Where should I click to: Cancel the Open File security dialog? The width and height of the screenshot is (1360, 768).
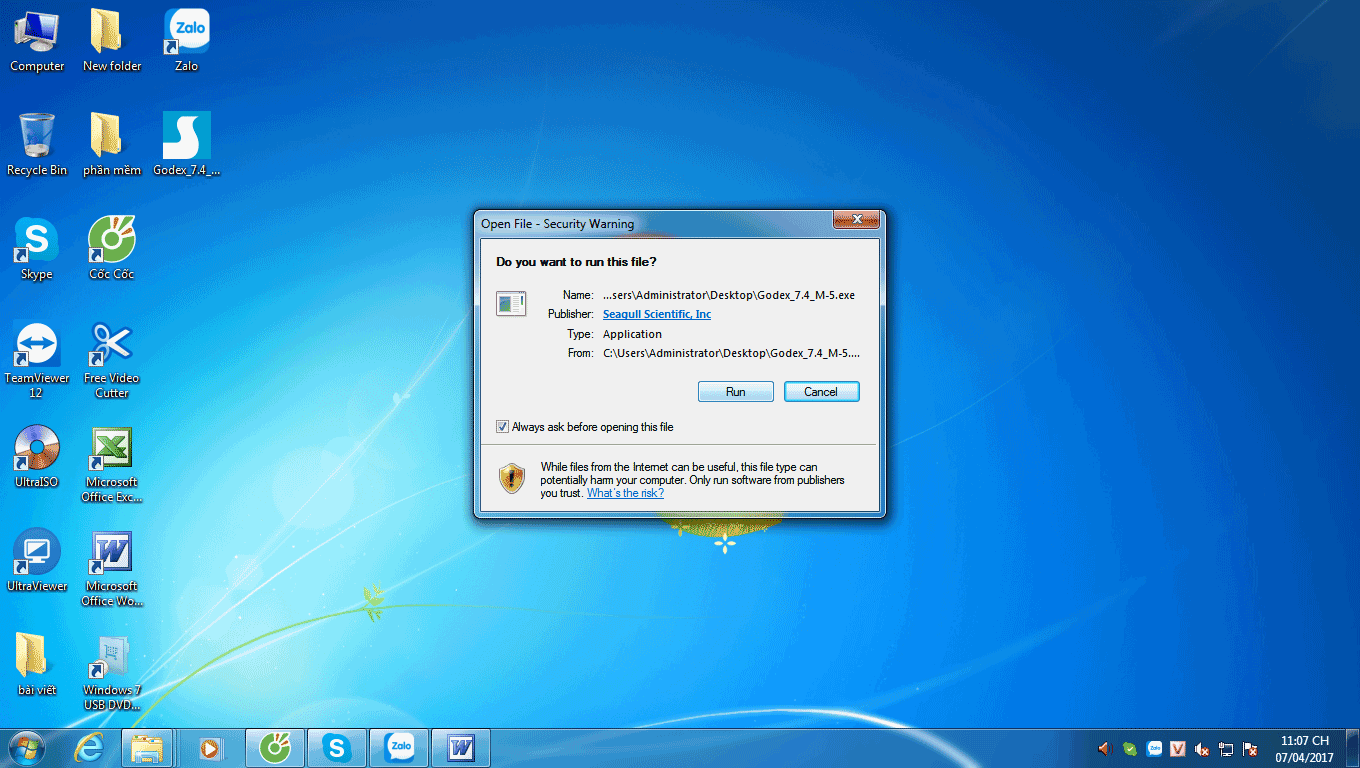[821, 391]
